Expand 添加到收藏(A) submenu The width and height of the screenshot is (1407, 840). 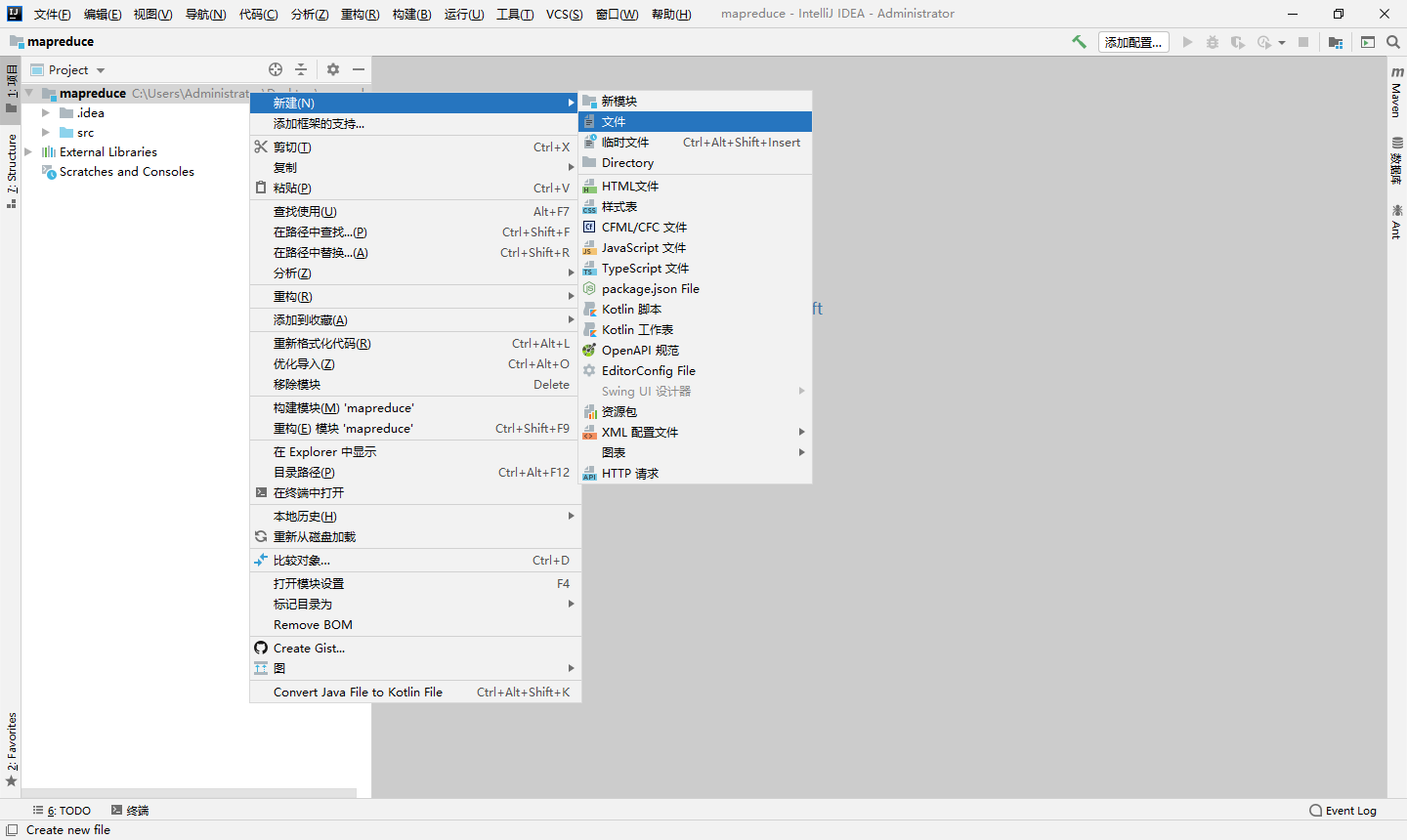[x=415, y=319]
